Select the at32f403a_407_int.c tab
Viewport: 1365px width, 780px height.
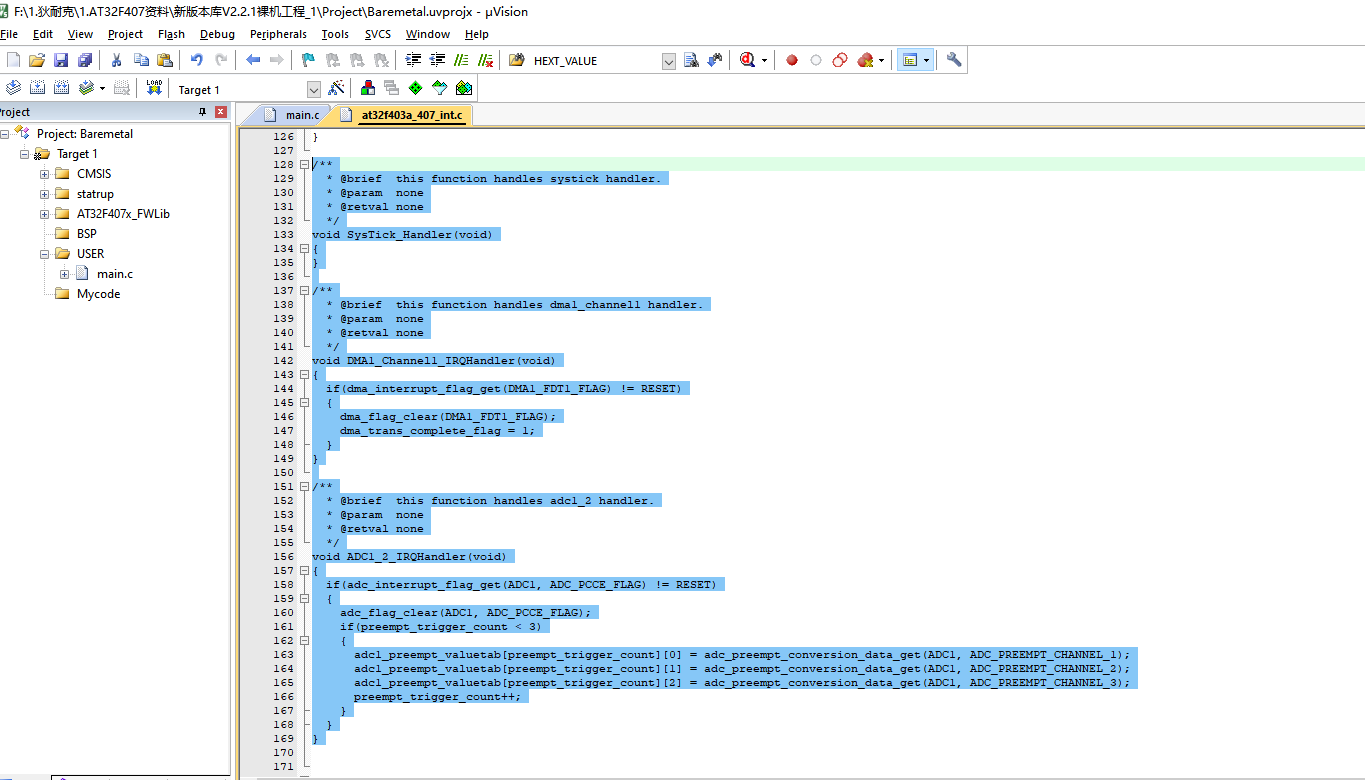tap(401, 115)
